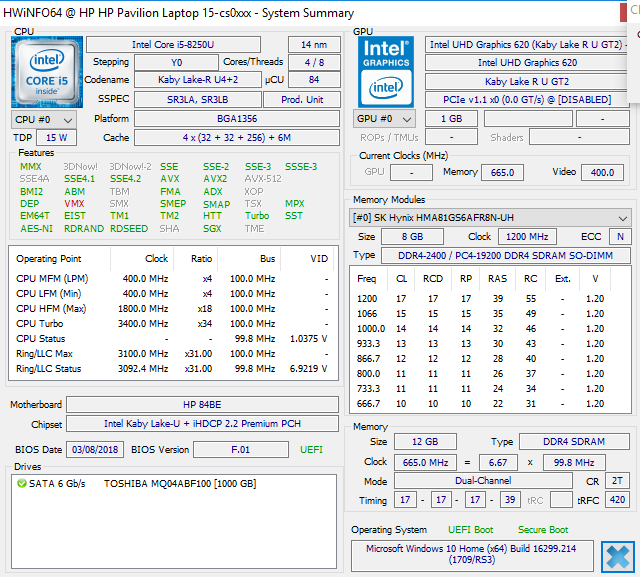
Task: Click the PCIe v1.1 DISABLED bus field
Action: 526,99
